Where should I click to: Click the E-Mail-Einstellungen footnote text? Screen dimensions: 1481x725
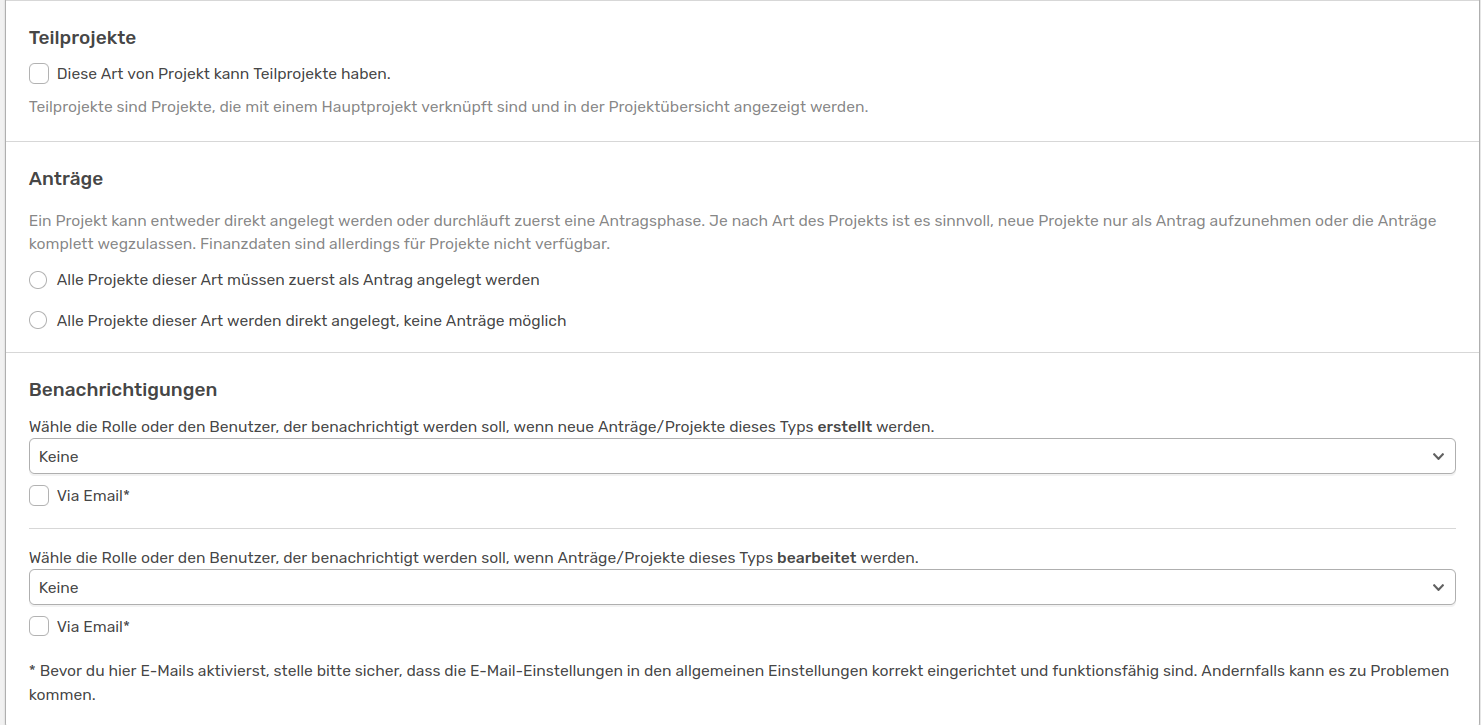point(700,671)
